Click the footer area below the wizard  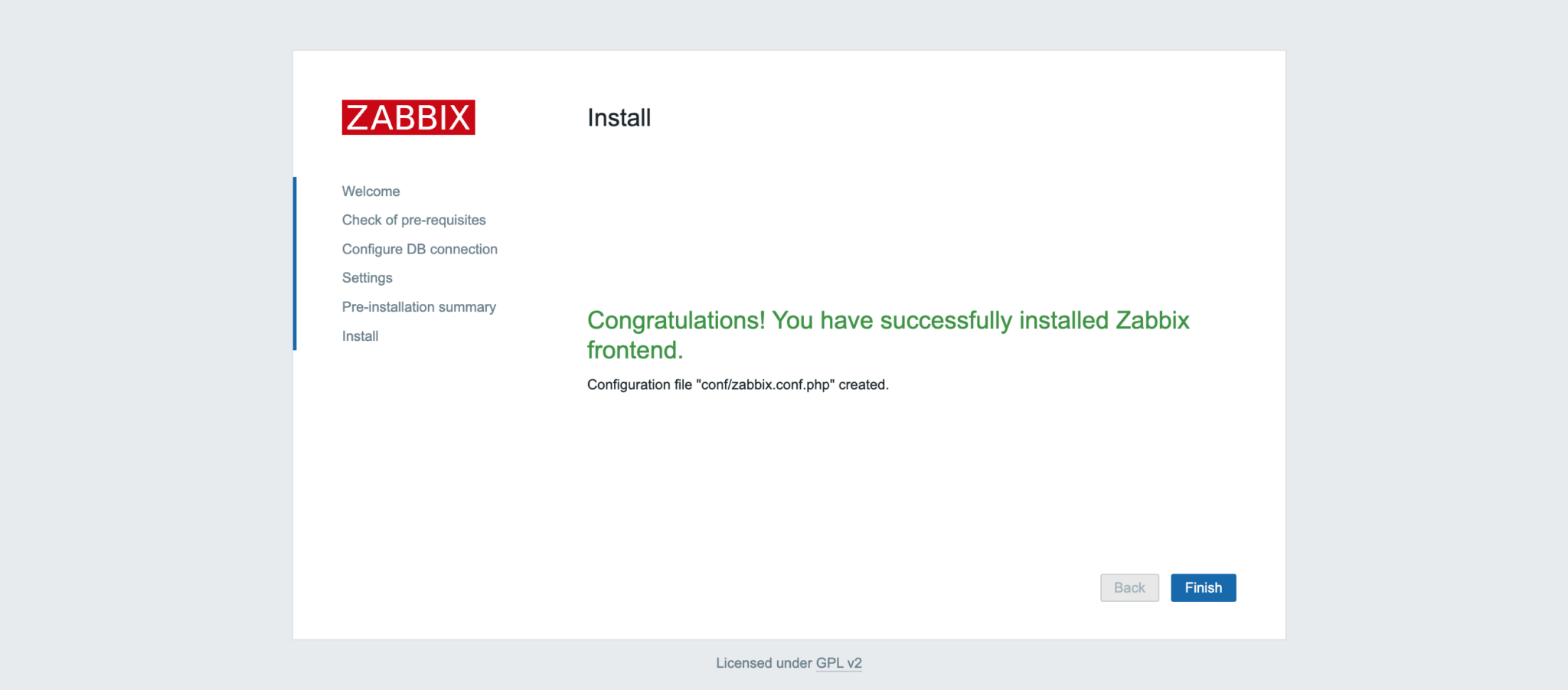784,663
